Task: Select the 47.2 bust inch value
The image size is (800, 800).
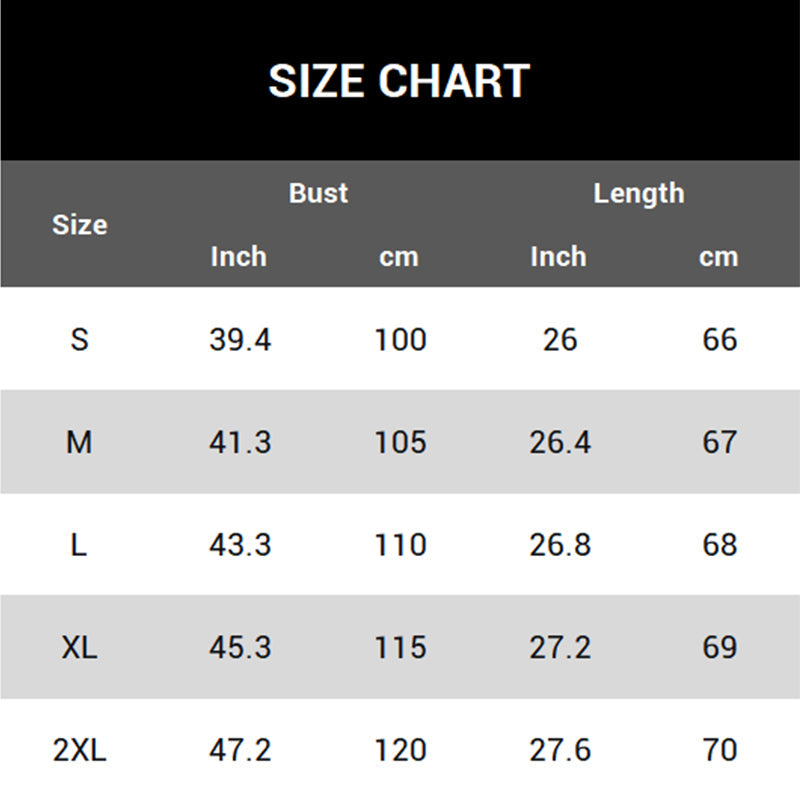Action: pos(240,750)
